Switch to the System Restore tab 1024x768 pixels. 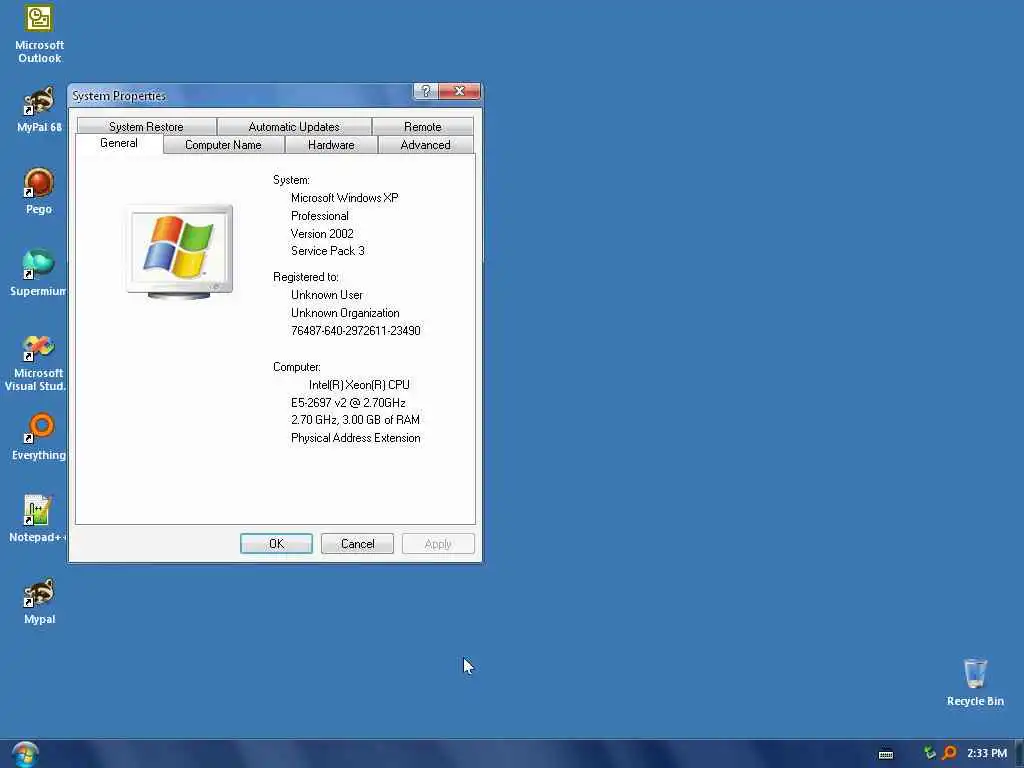point(146,127)
